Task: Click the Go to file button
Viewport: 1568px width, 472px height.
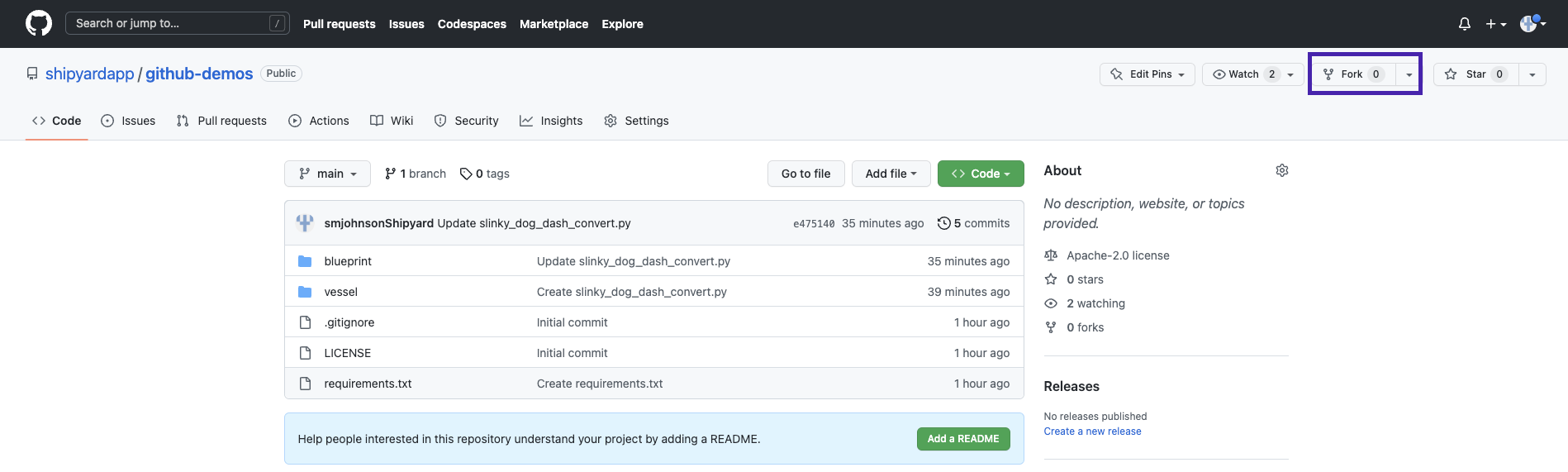Action: pyautogui.click(x=805, y=174)
